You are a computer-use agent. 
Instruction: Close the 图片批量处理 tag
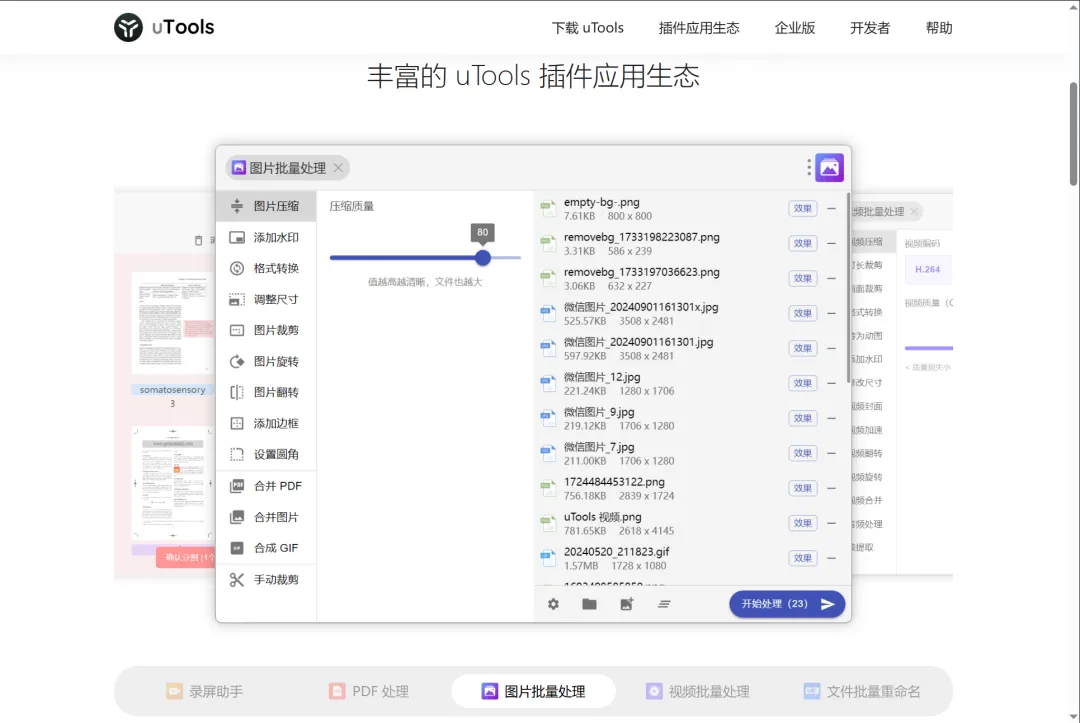click(x=338, y=167)
